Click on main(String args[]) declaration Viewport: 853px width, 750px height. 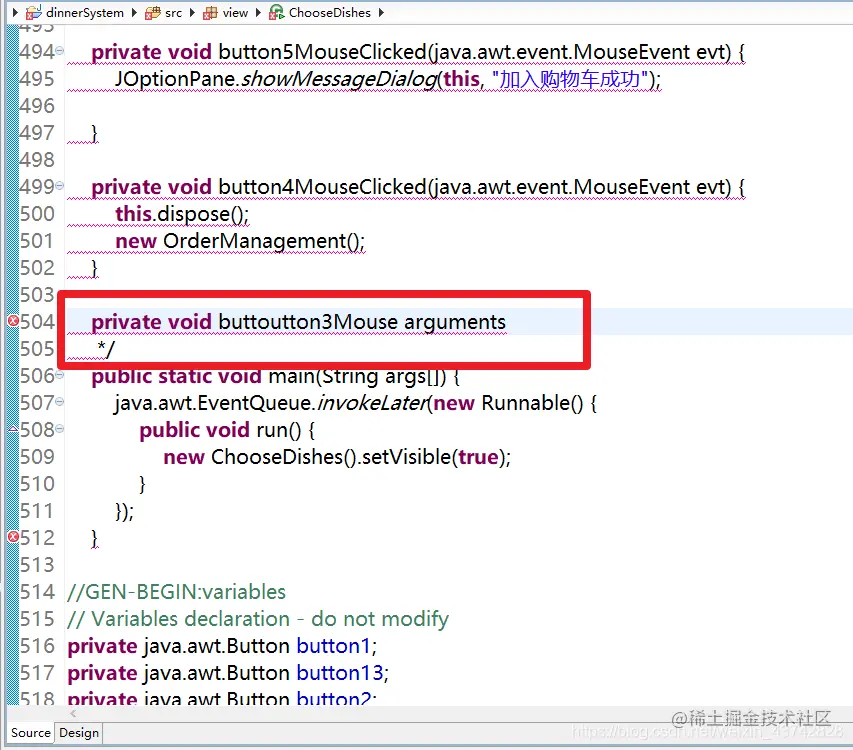pos(357,376)
